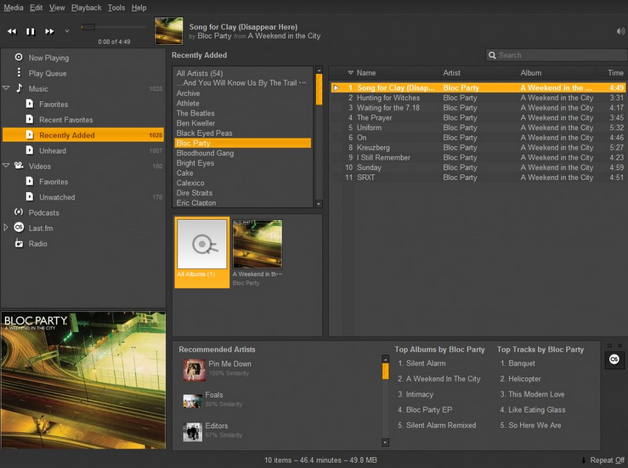Viewport: 628px width, 468px height.
Task: Click the Last.fm button beside recommendations
Action: coord(615,360)
